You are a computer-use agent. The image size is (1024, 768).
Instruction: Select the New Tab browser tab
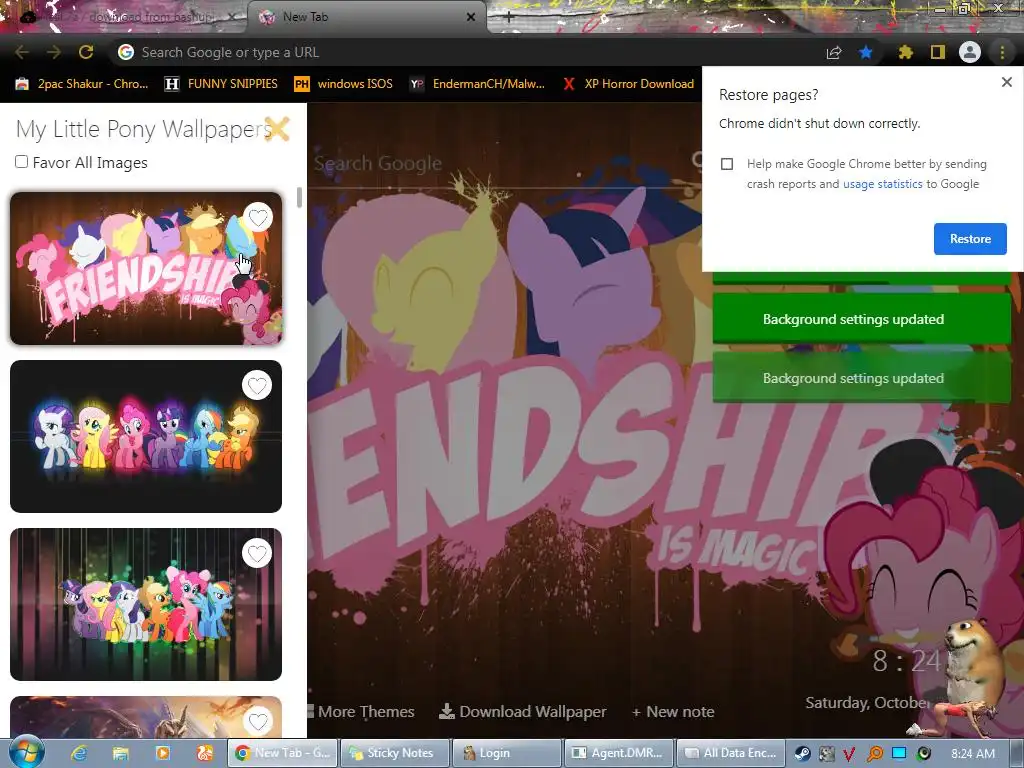pos(367,17)
